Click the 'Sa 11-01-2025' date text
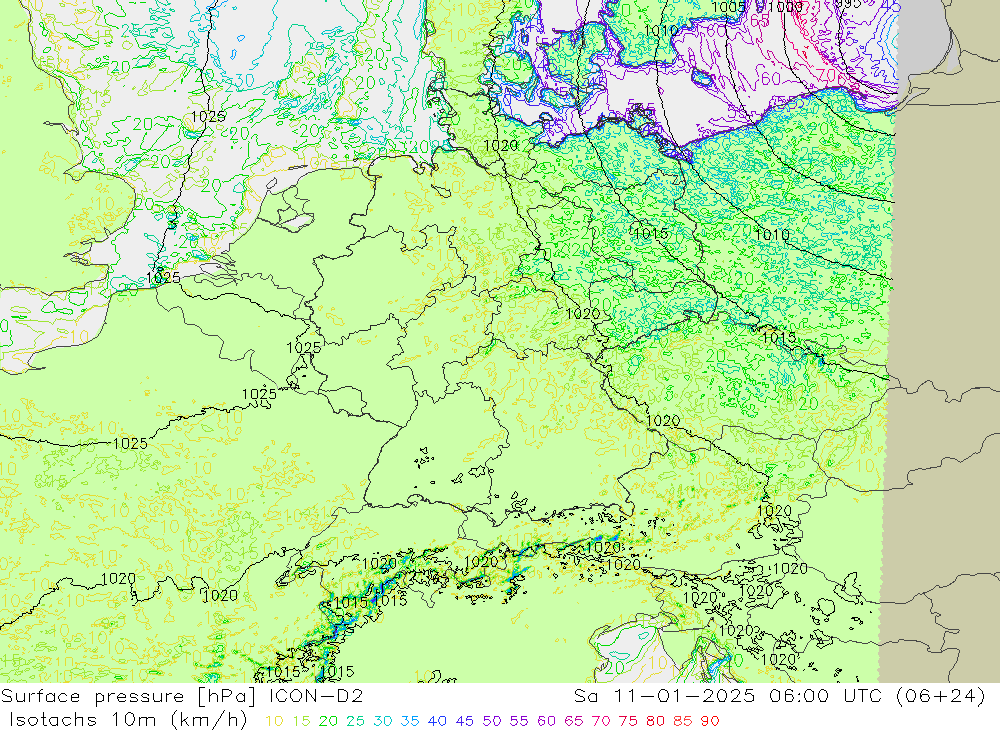The image size is (1000, 733). click(664, 695)
